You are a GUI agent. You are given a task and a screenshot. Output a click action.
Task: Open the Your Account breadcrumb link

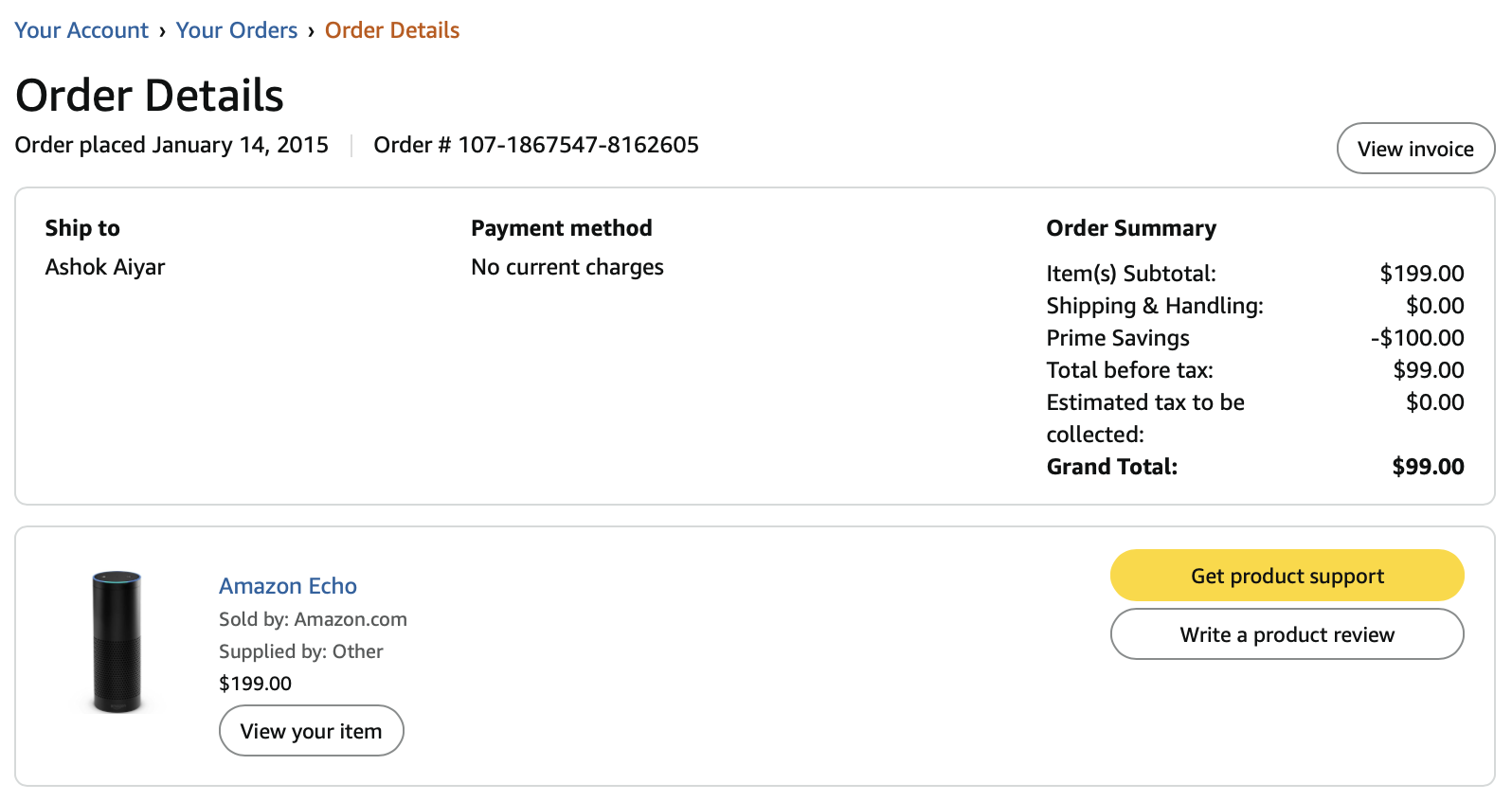[81, 30]
